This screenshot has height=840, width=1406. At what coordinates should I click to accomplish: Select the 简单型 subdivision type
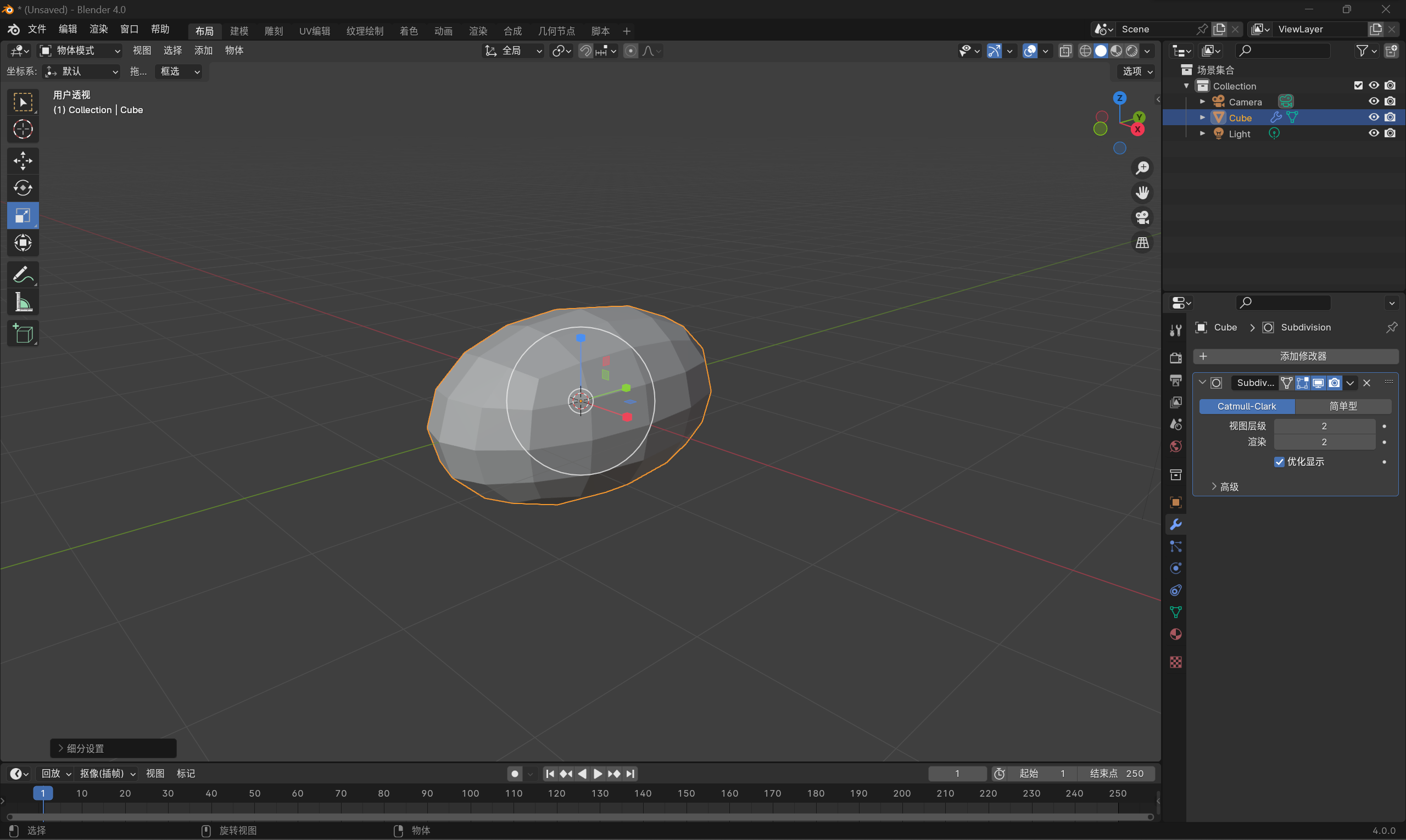coord(1343,406)
